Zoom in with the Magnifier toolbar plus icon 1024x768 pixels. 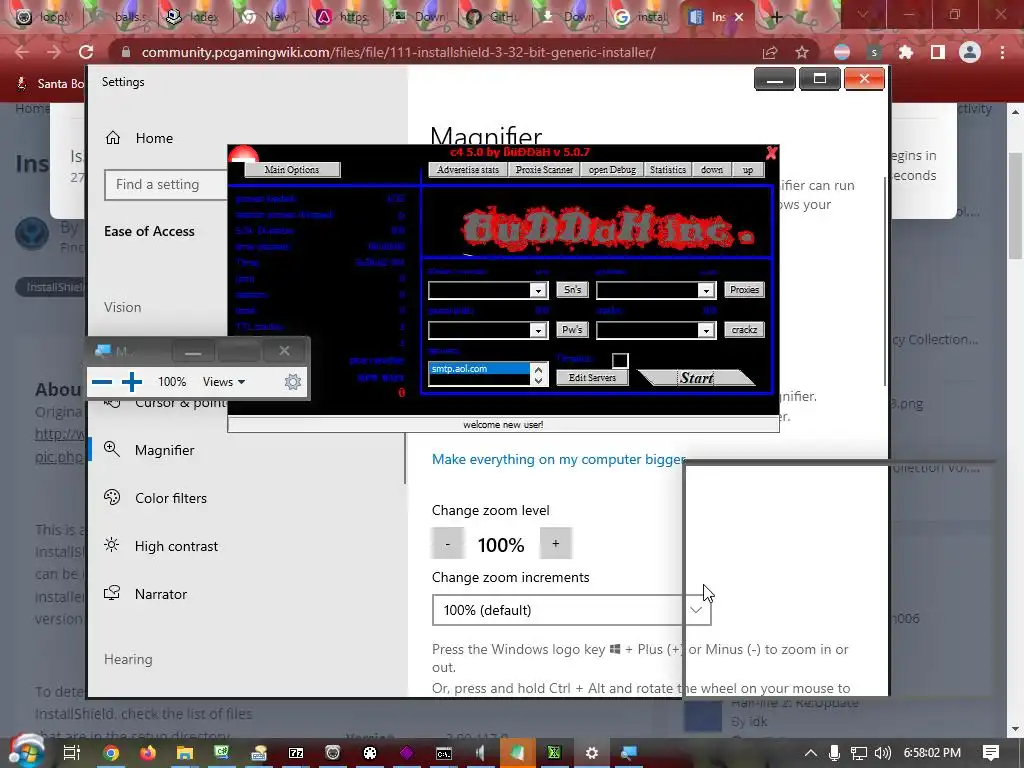[132, 382]
